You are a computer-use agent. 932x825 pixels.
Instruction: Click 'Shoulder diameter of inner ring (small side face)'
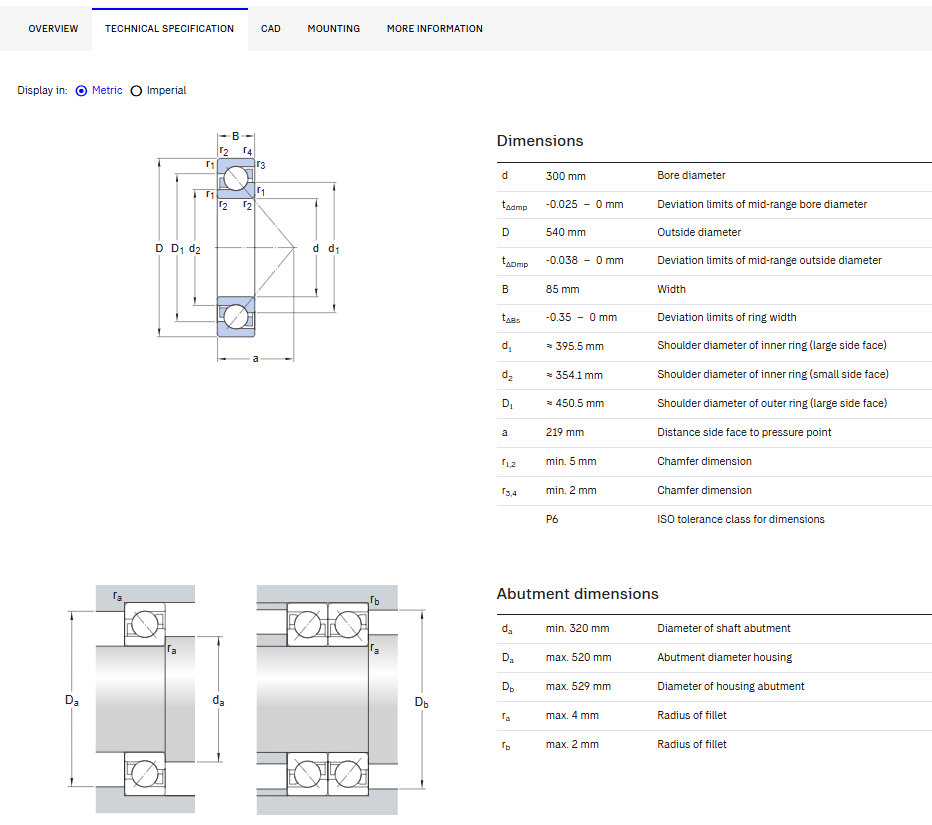(x=773, y=374)
